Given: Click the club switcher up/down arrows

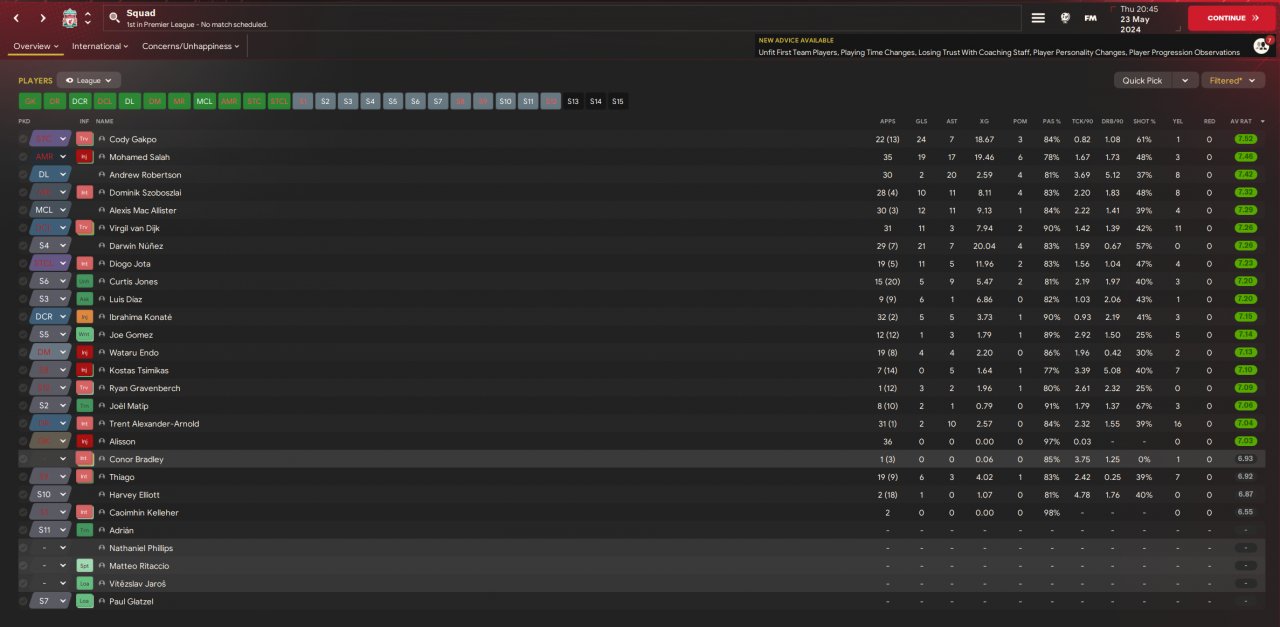Looking at the screenshot, I should click(88, 18).
